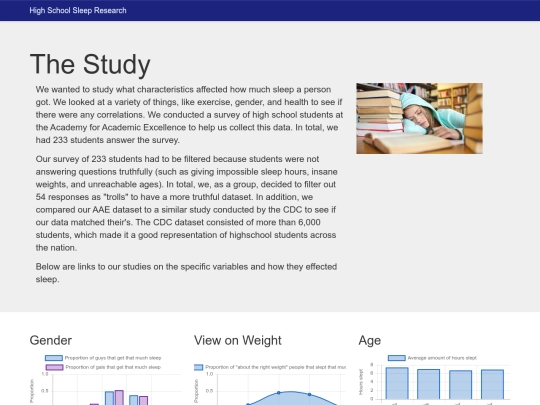The height and width of the screenshot is (405, 540).
Task: Click legend text 'Proportion of gals that get that much sleep'
Action: 113,367
